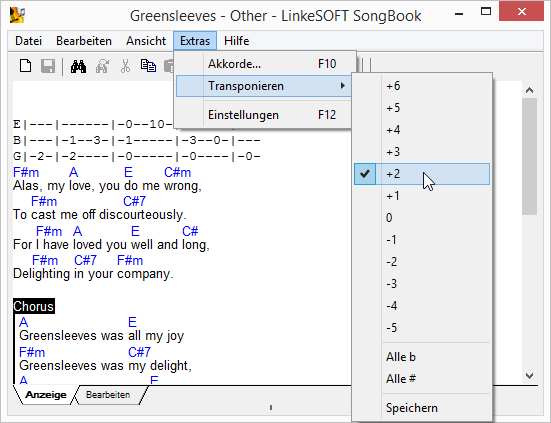Open the Bearbeiten menu

pyautogui.click(x=84, y=41)
